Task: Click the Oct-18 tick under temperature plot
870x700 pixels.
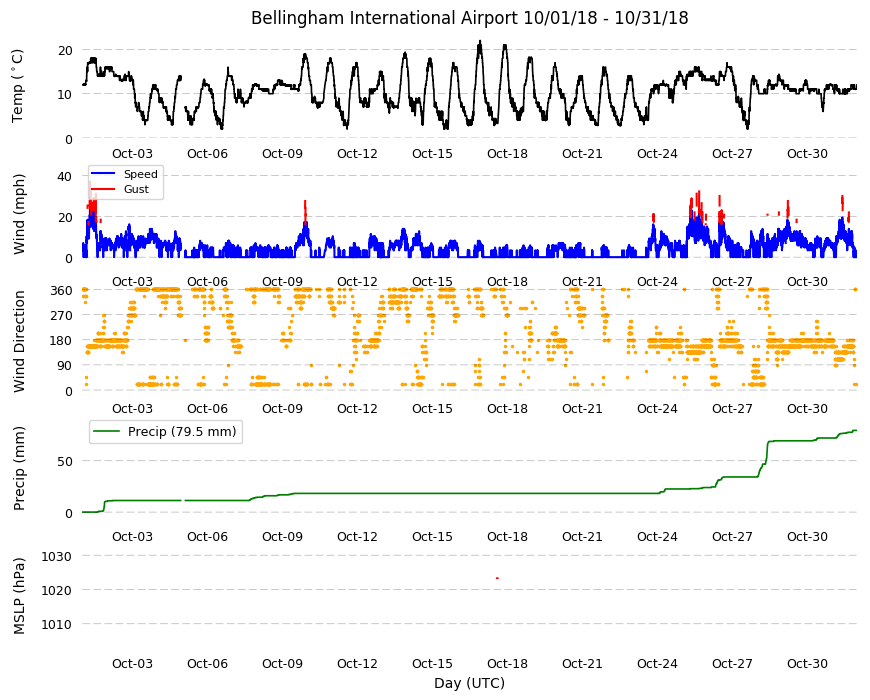Action: tap(507, 154)
